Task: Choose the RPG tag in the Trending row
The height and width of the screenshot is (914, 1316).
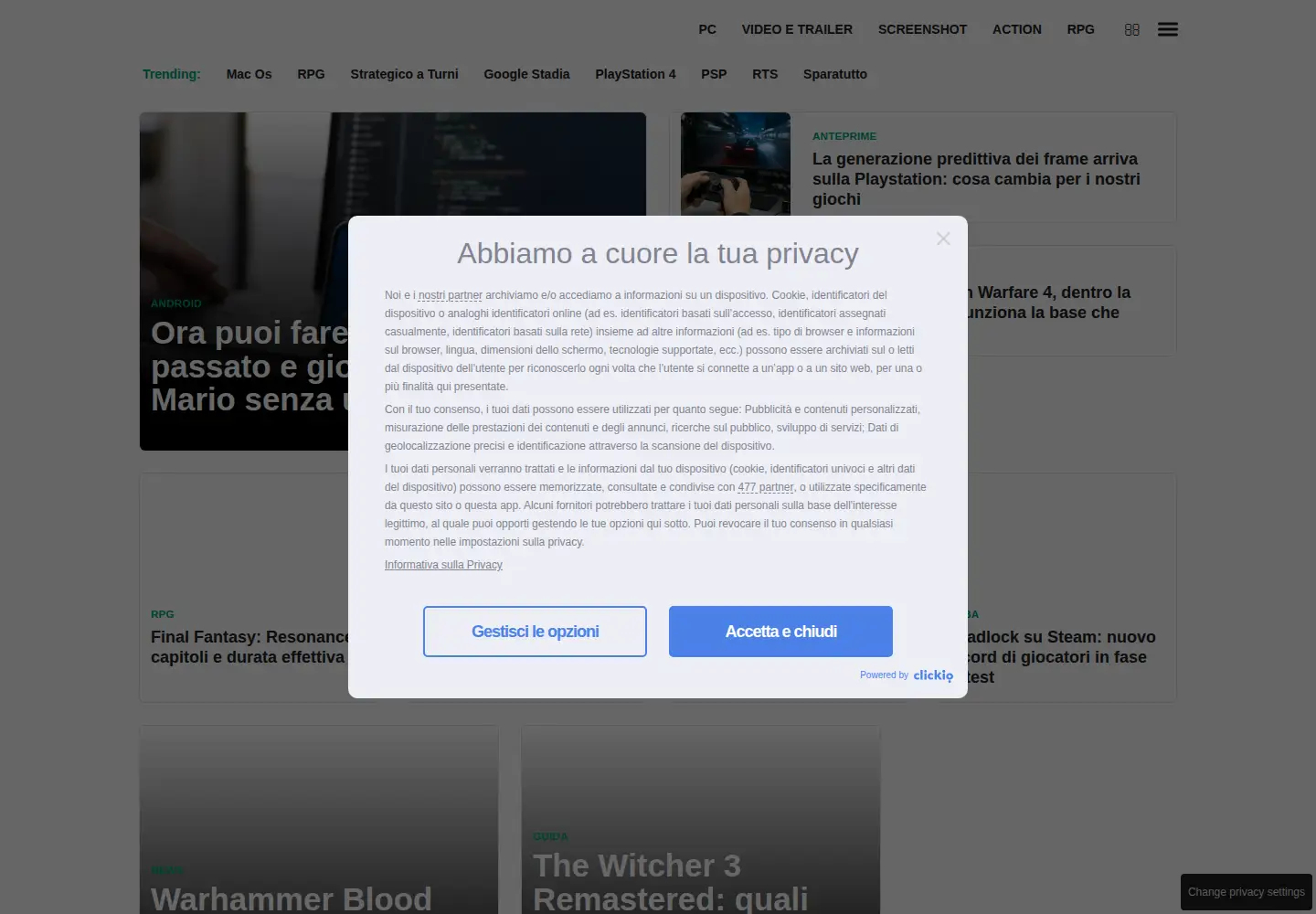Action: tap(311, 74)
